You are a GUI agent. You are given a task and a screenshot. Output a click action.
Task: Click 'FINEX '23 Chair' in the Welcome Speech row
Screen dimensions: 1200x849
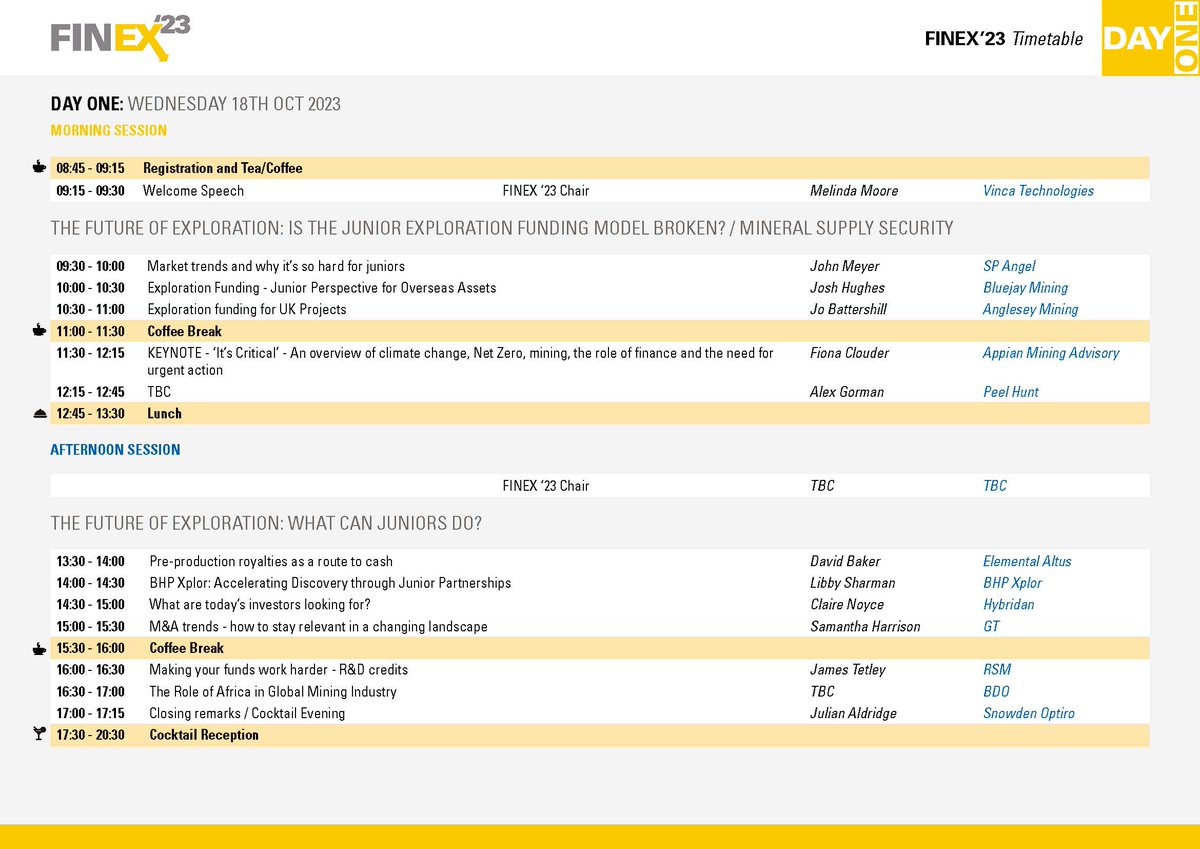click(546, 191)
